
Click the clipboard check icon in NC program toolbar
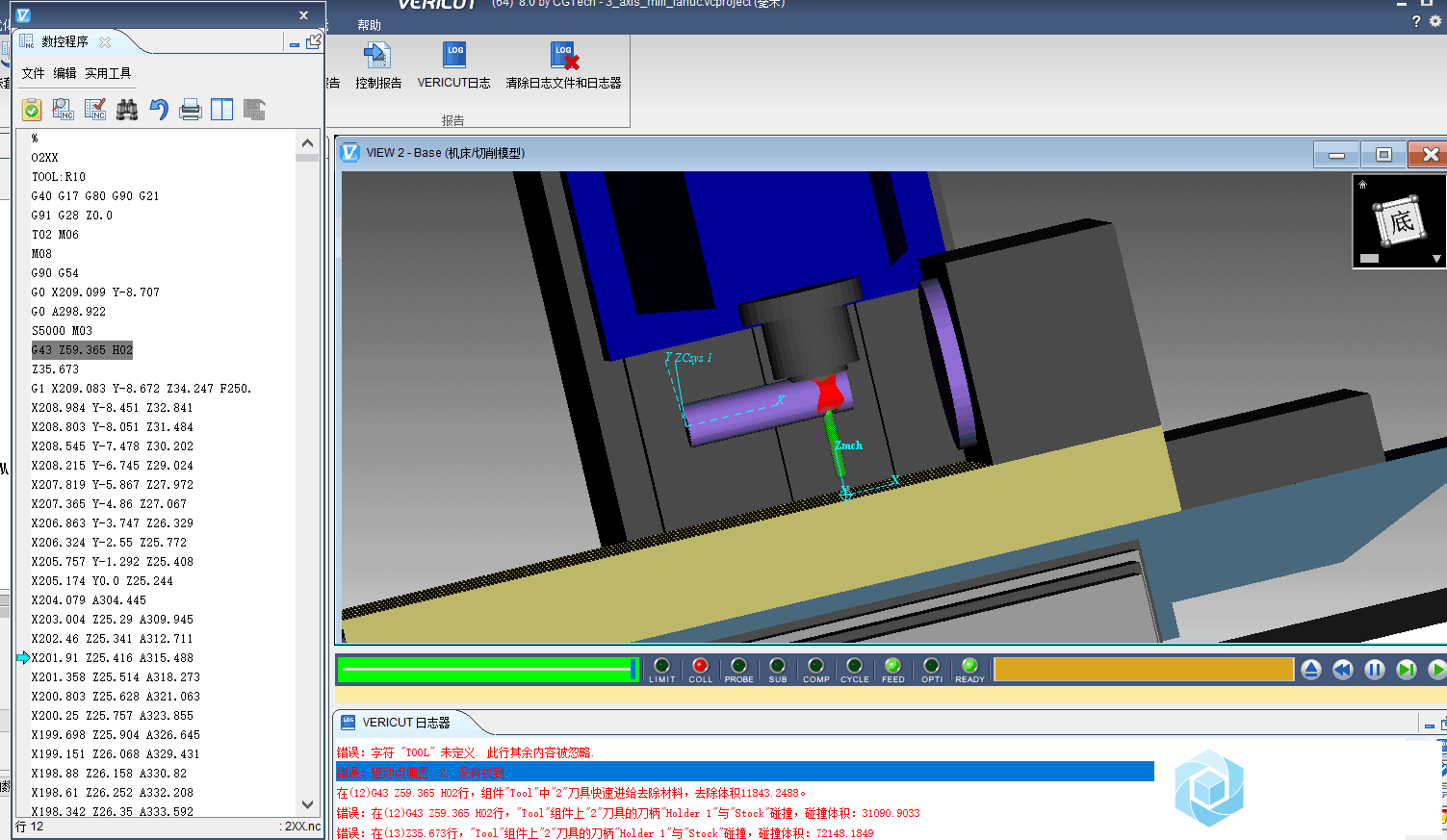[x=32, y=110]
